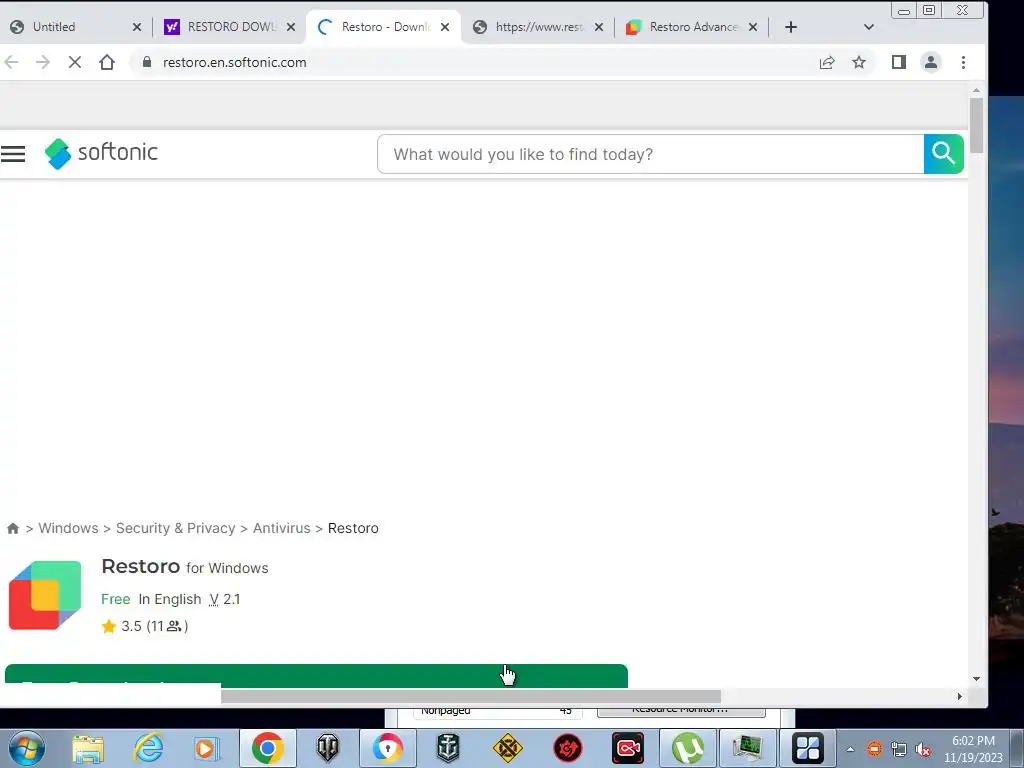Click the green download button

[316, 675]
